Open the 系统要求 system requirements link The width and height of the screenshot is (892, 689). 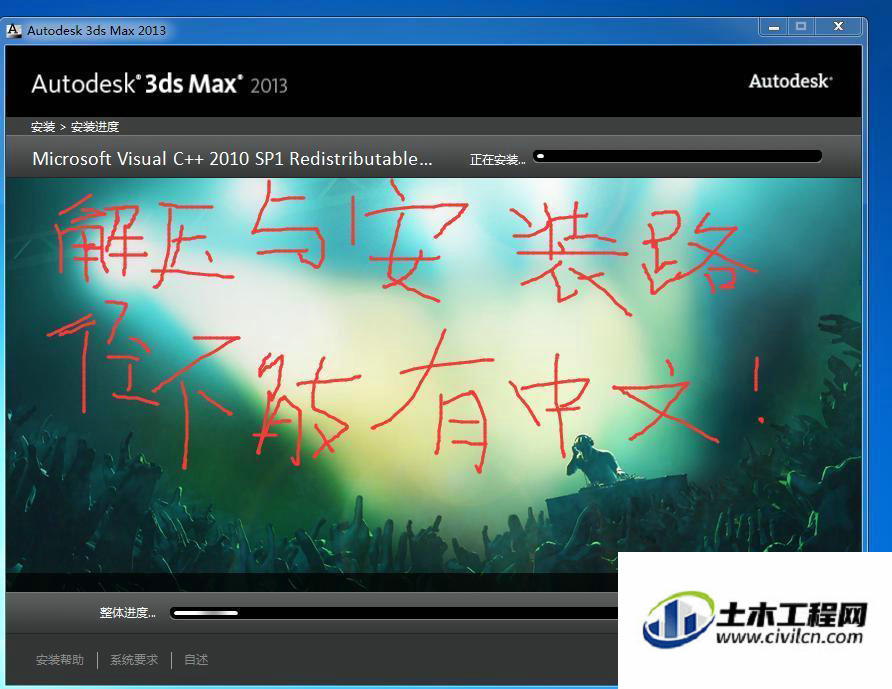tap(134, 660)
